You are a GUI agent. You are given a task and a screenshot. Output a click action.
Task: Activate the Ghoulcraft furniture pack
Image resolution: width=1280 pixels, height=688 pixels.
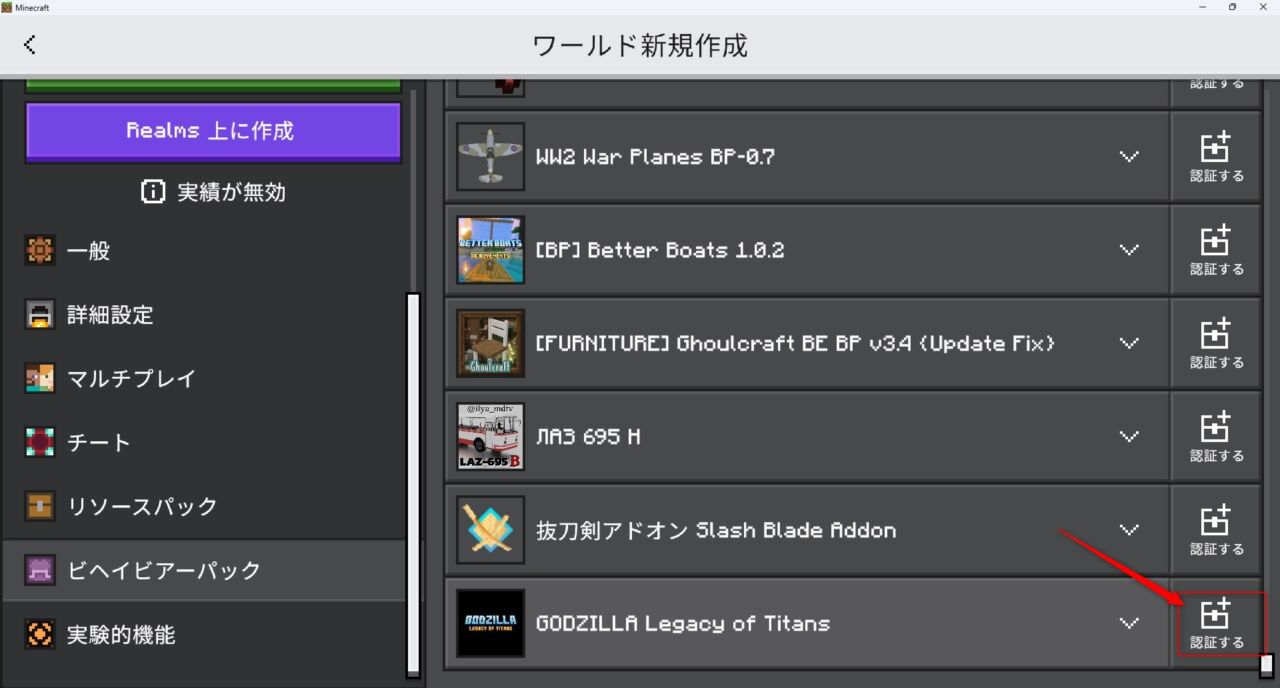click(1216, 343)
